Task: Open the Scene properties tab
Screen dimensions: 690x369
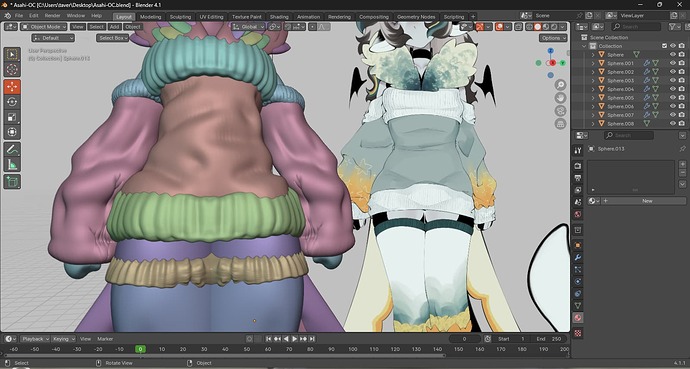Action: pyautogui.click(x=578, y=202)
